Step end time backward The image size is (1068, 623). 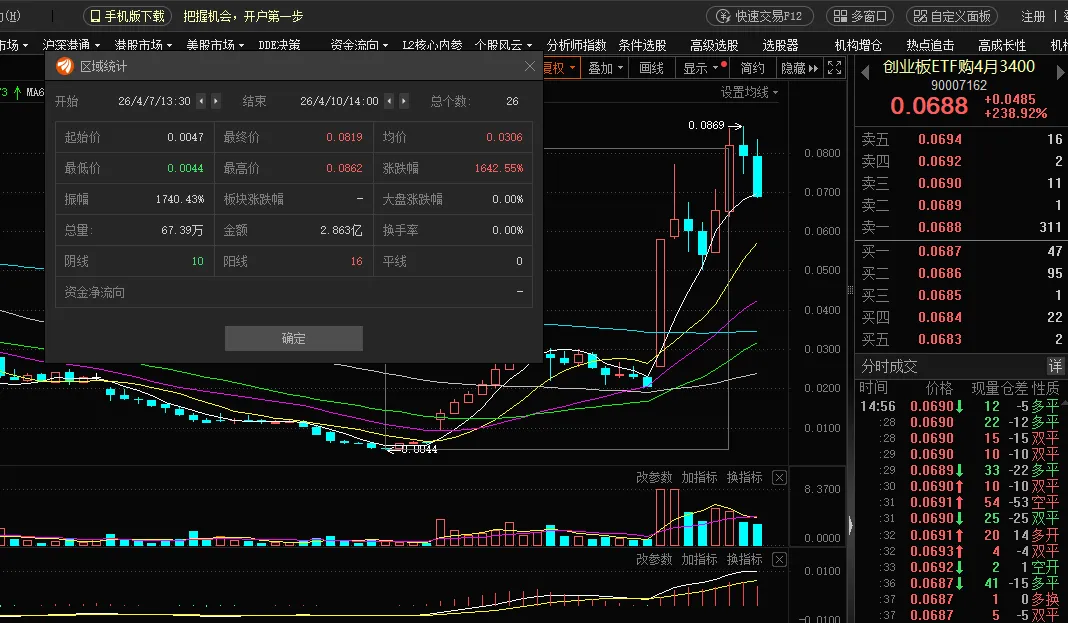pyautogui.click(x=389, y=101)
